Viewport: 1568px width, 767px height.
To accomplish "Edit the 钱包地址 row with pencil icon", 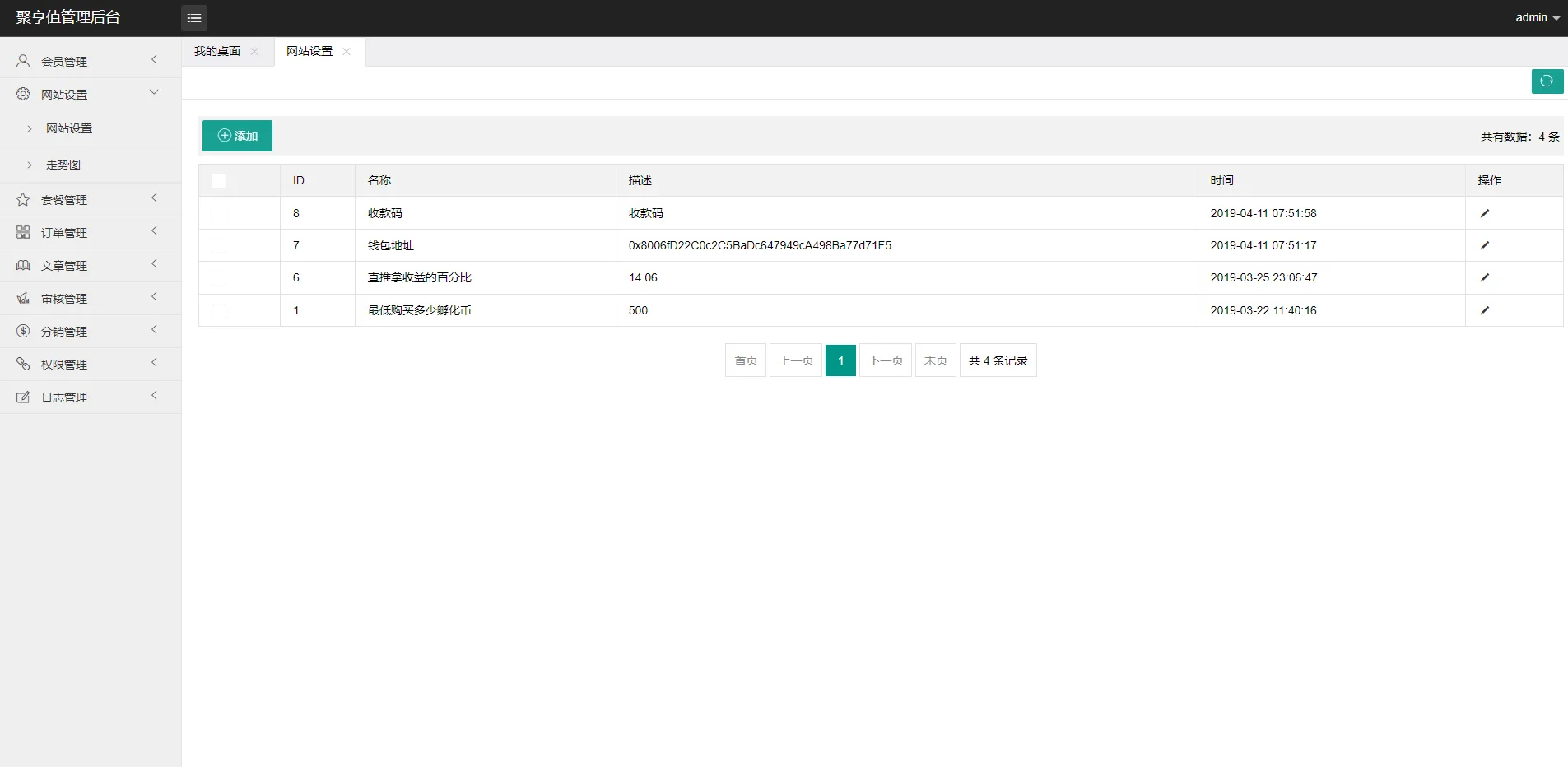I will pyautogui.click(x=1485, y=245).
